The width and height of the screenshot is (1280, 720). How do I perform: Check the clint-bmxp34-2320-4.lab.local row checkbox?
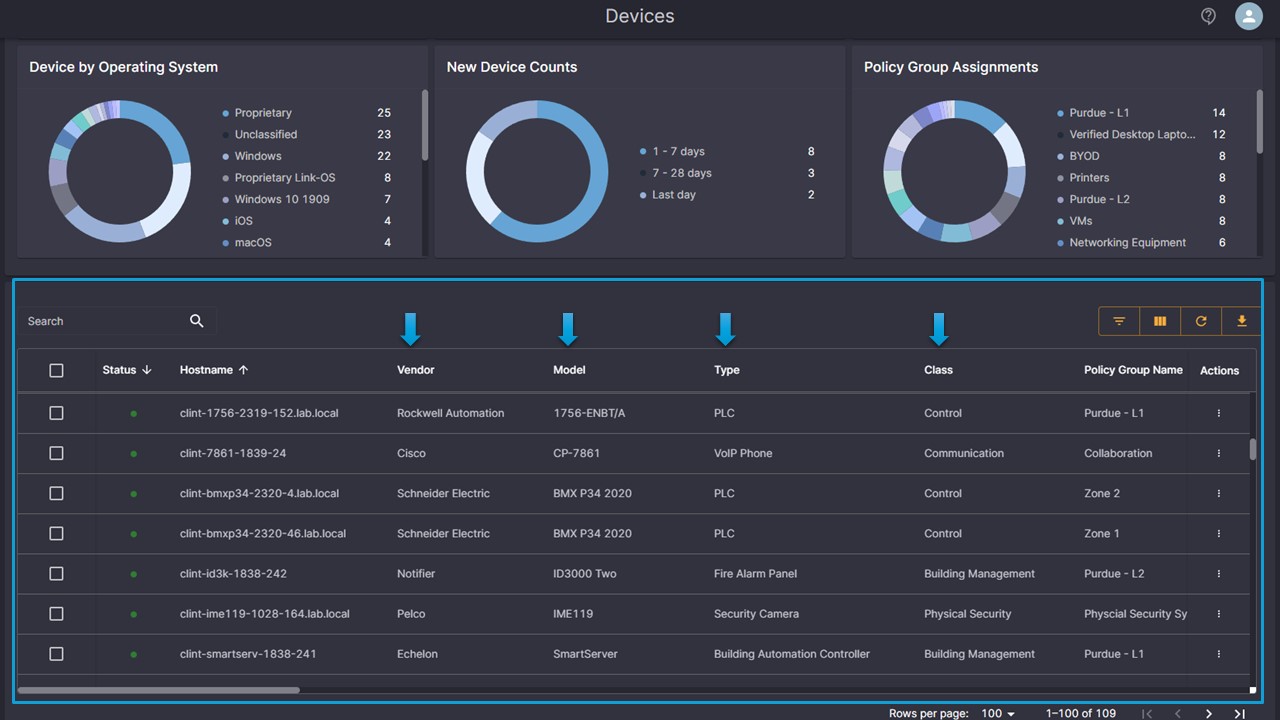pyautogui.click(x=56, y=493)
